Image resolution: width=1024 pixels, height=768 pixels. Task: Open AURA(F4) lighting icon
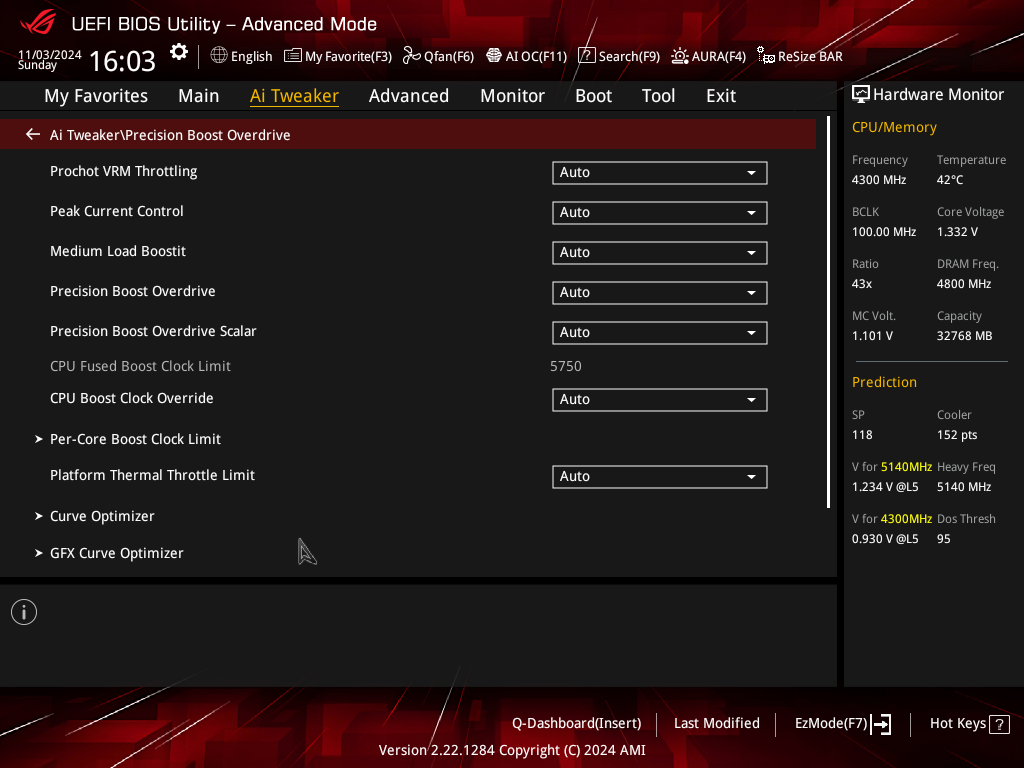[680, 56]
